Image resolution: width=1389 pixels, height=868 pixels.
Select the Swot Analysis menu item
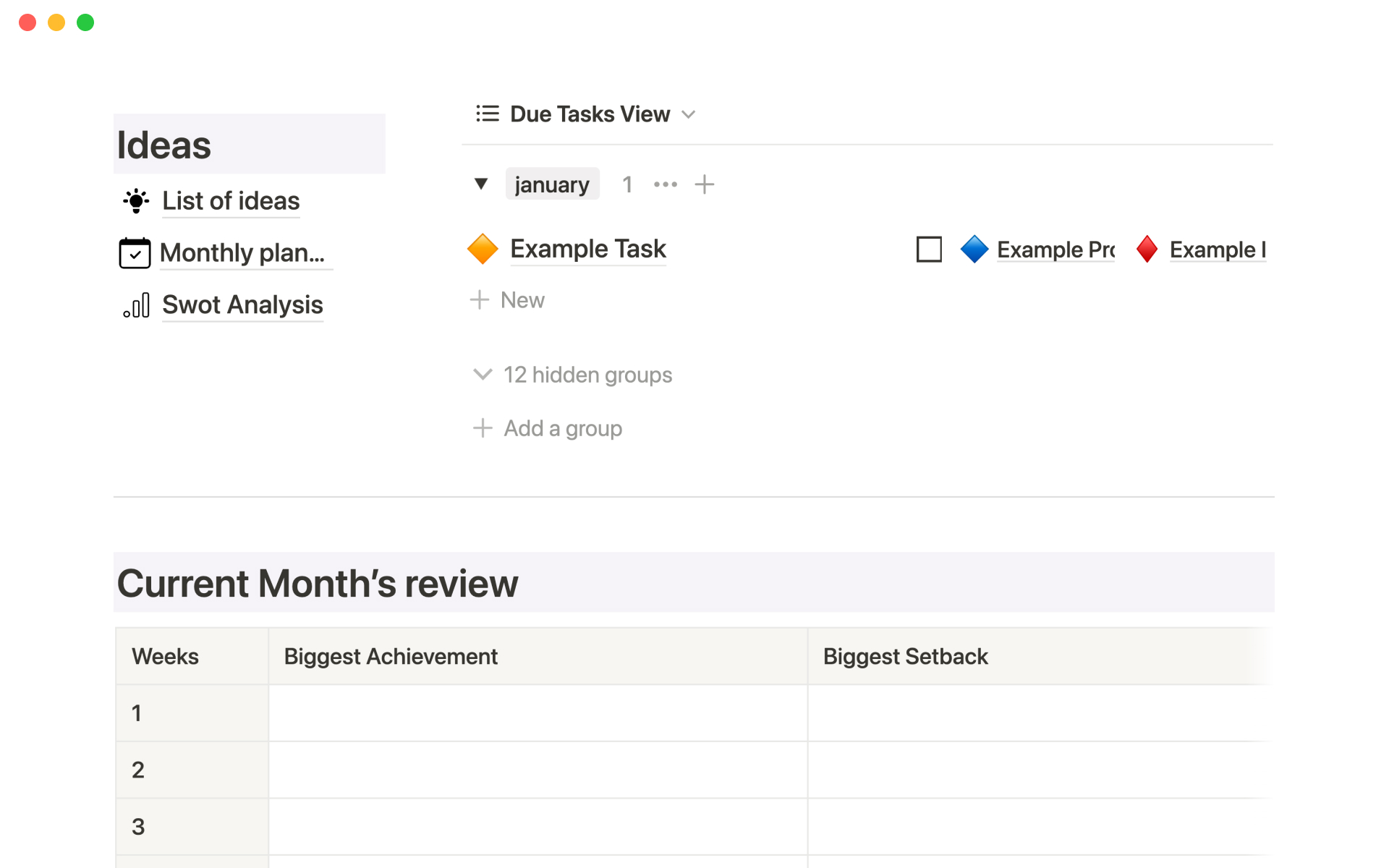tap(242, 304)
